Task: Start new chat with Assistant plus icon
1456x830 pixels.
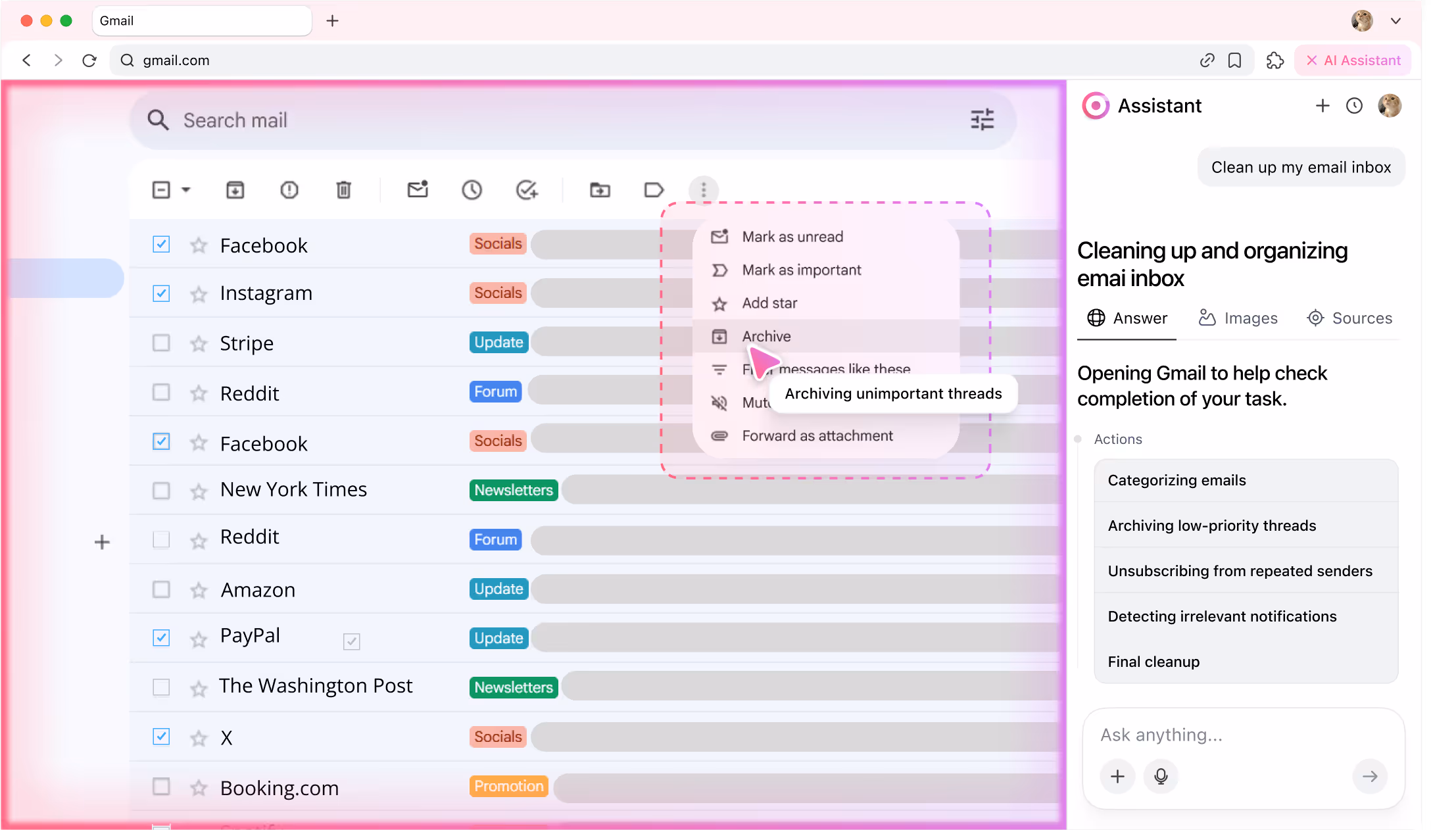Action: click(x=1323, y=105)
